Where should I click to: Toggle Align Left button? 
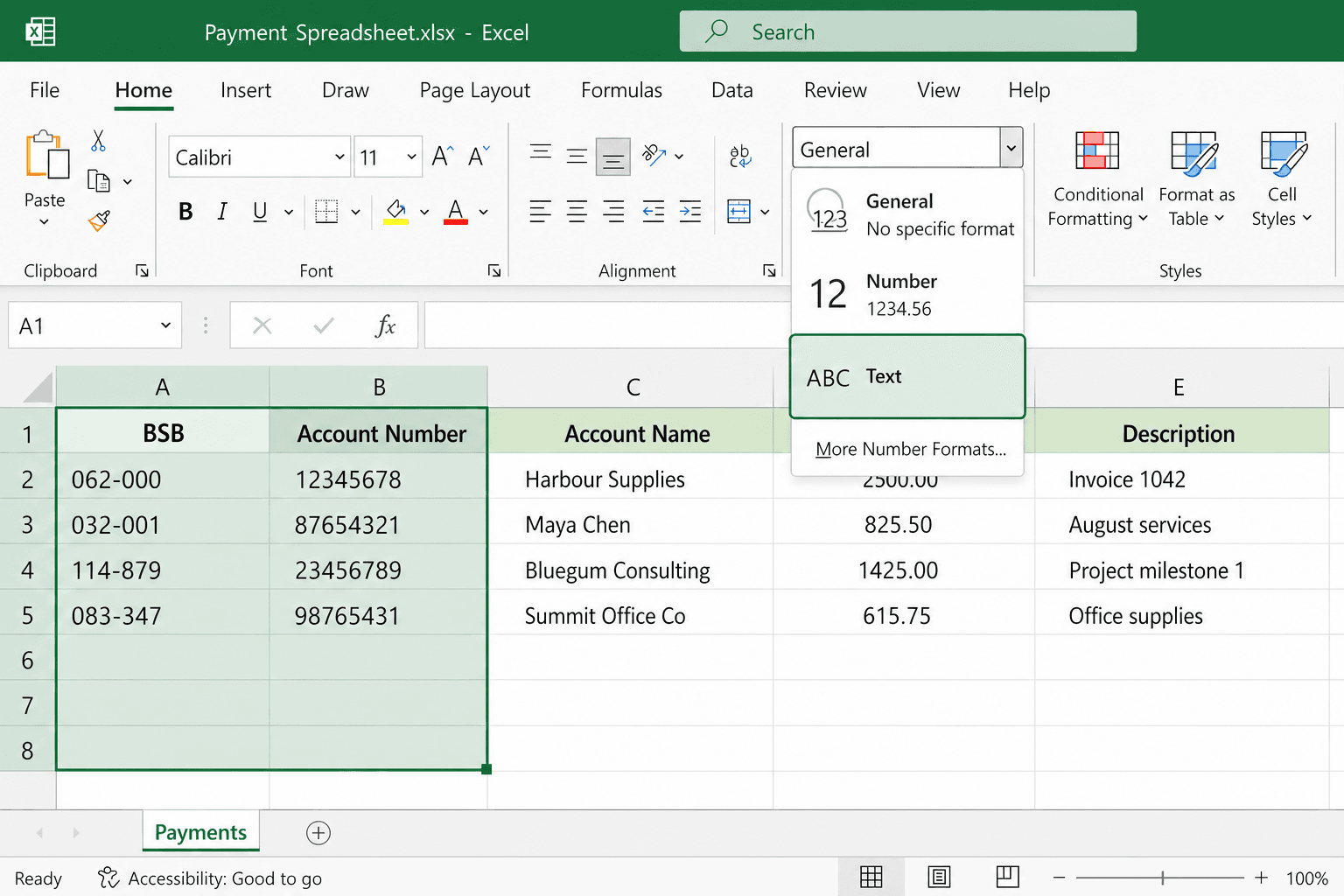click(540, 211)
